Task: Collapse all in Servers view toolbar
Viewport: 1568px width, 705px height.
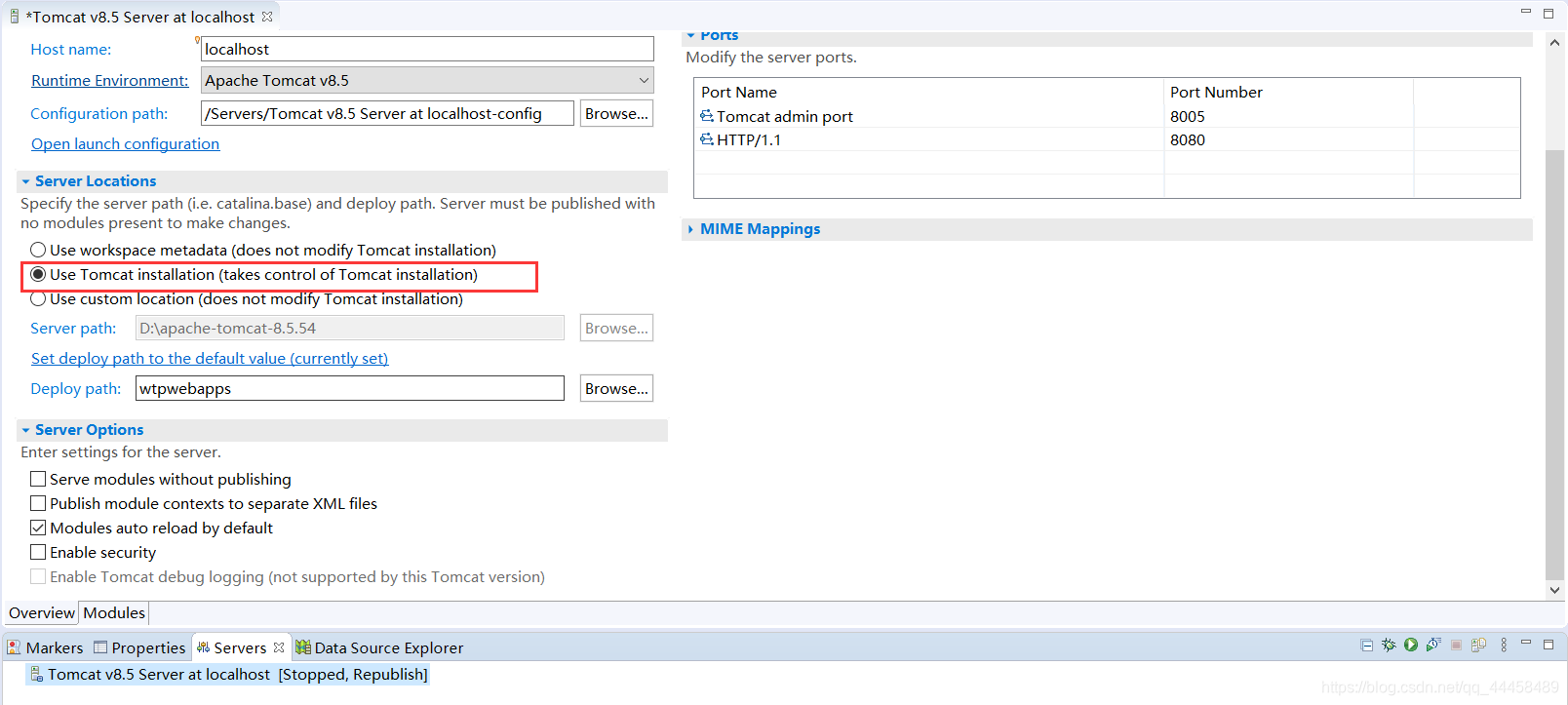Action: point(1366,646)
